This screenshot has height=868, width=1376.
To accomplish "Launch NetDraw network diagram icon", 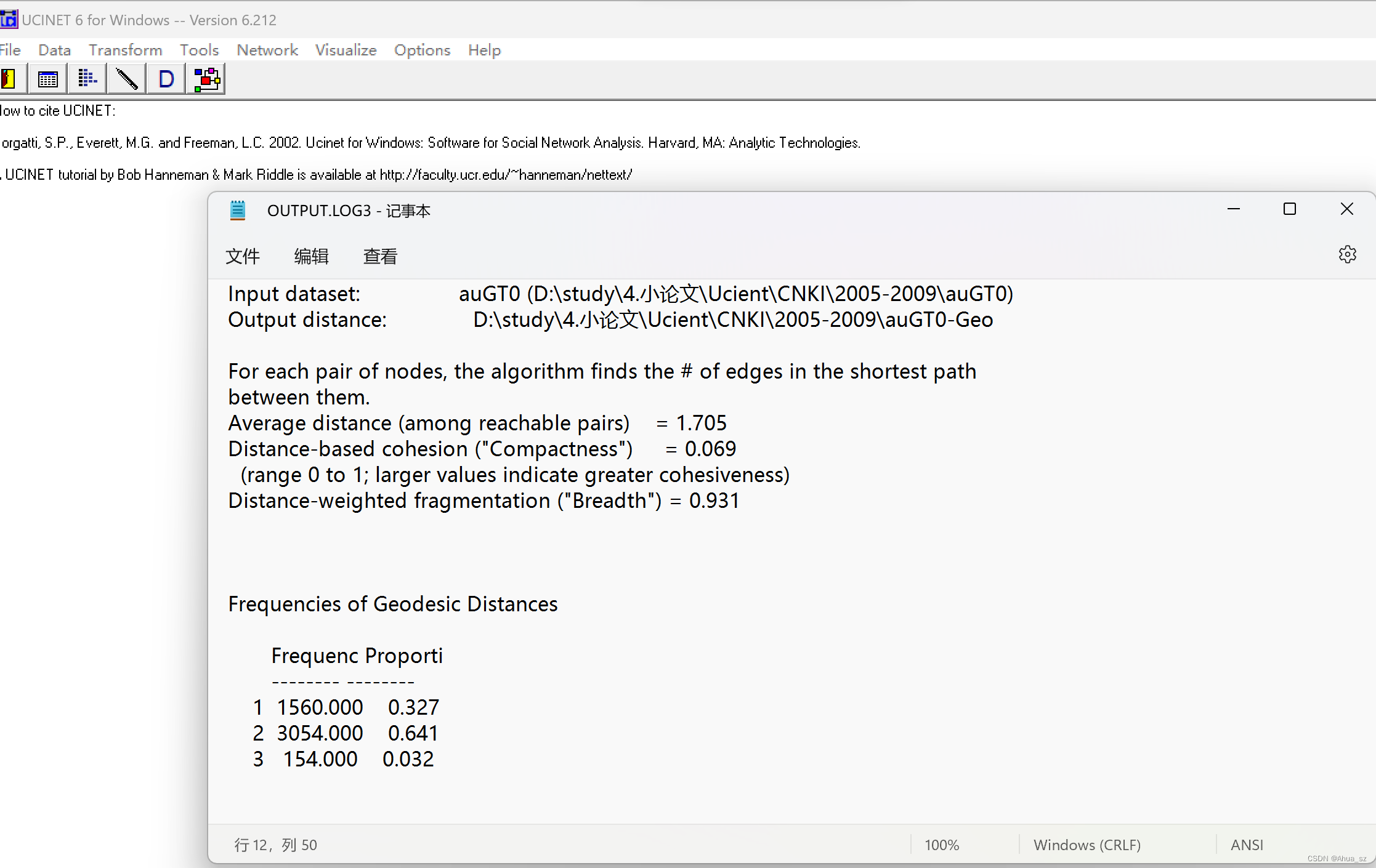I will click(206, 79).
